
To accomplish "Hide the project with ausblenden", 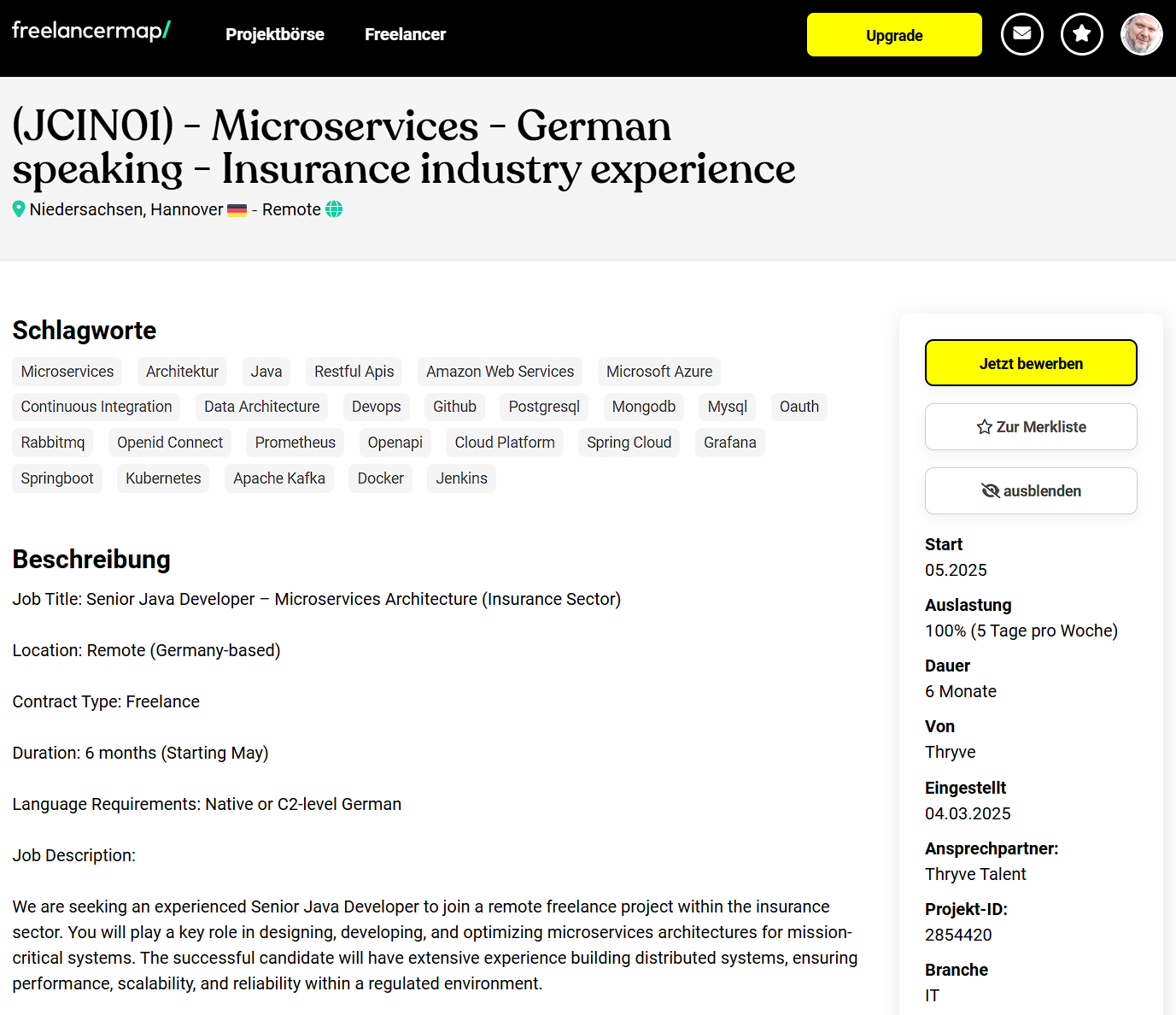I will (x=1031, y=490).
